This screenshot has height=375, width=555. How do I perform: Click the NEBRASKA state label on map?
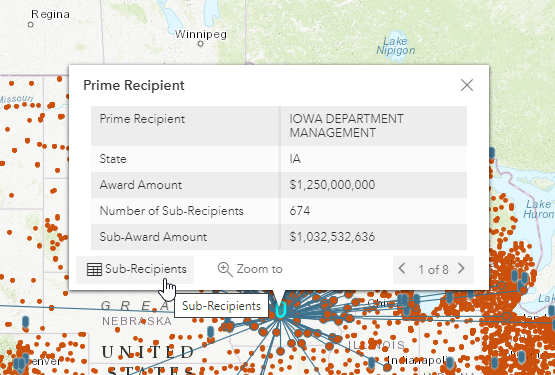point(137,321)
